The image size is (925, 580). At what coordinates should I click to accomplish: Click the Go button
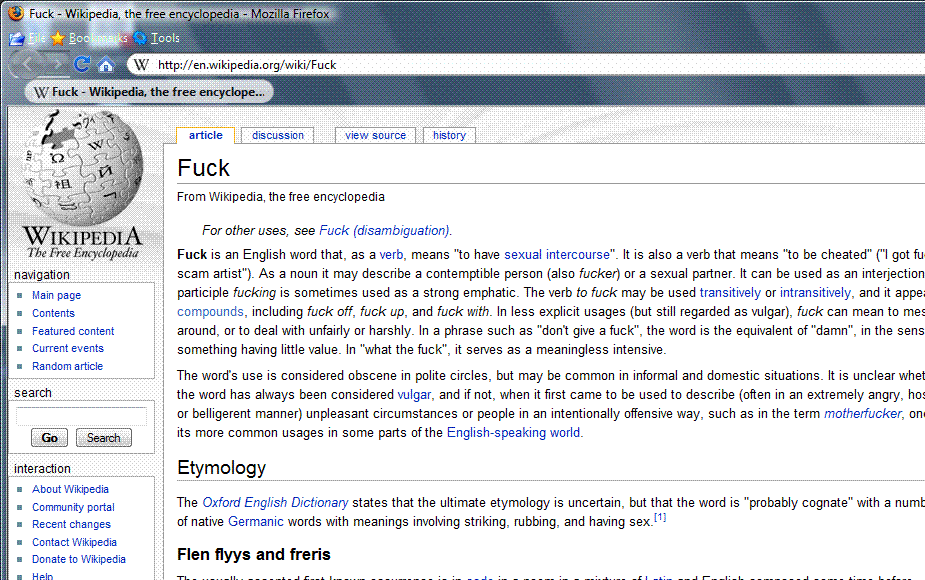click(x=50, y=438)
